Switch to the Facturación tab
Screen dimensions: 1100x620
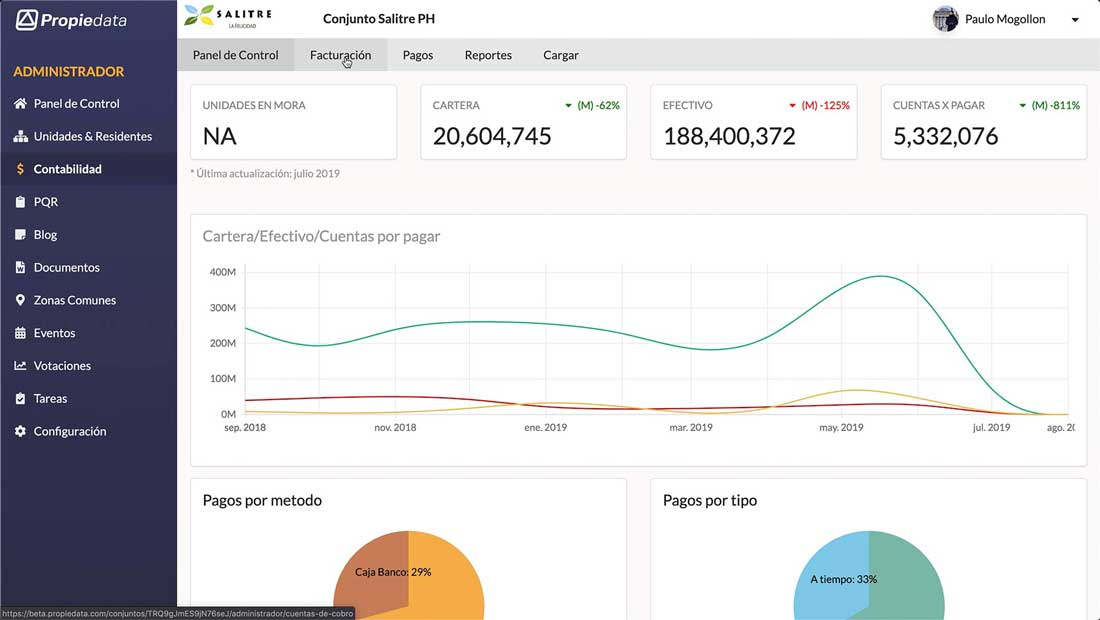340,55
